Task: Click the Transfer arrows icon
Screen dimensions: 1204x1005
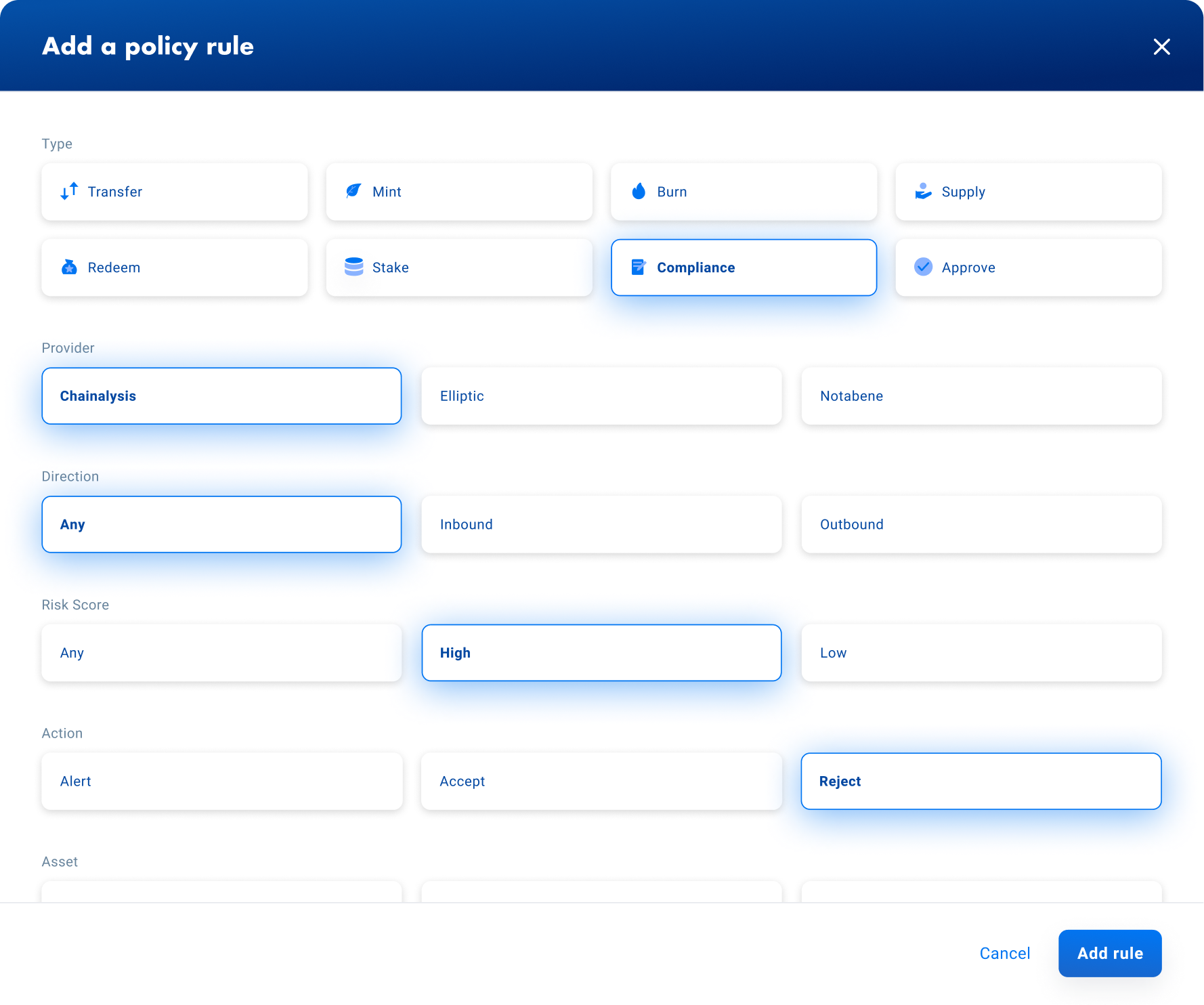Action: click(68, 192)
